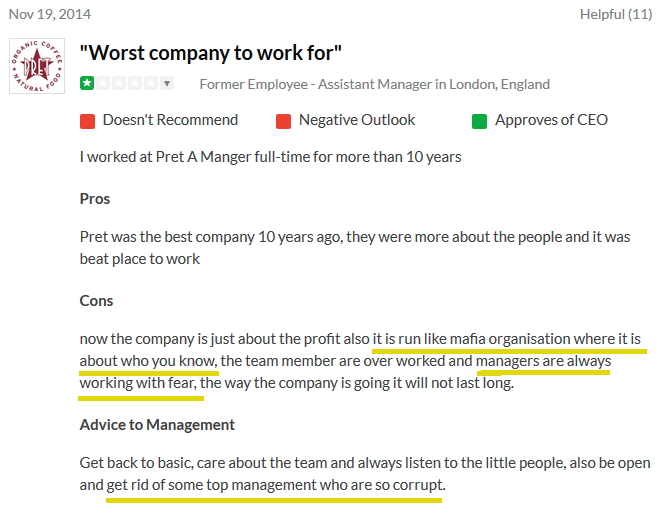Click the first green rating star

click(x=87, y=84)
